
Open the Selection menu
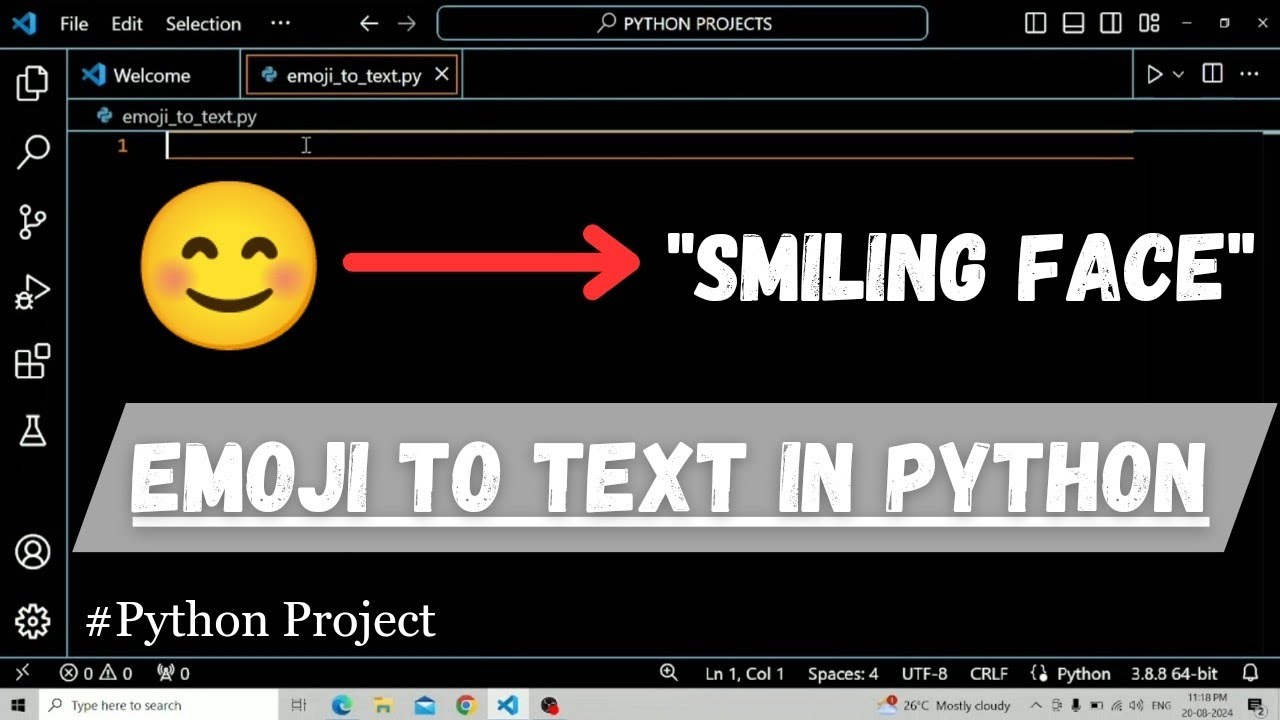point(203,24)
